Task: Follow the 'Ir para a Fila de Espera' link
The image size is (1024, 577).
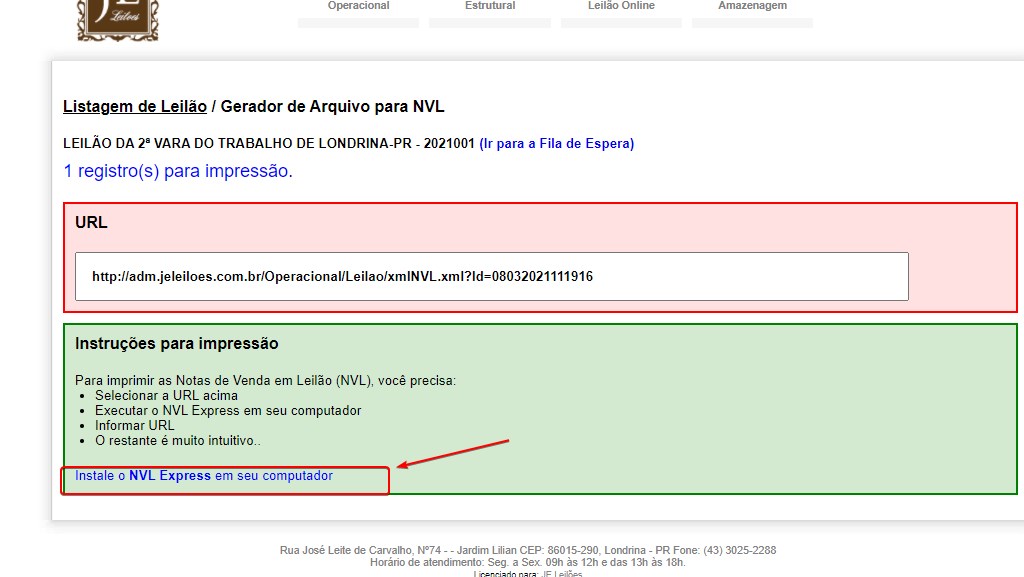Action: click(x=556, y=143)
